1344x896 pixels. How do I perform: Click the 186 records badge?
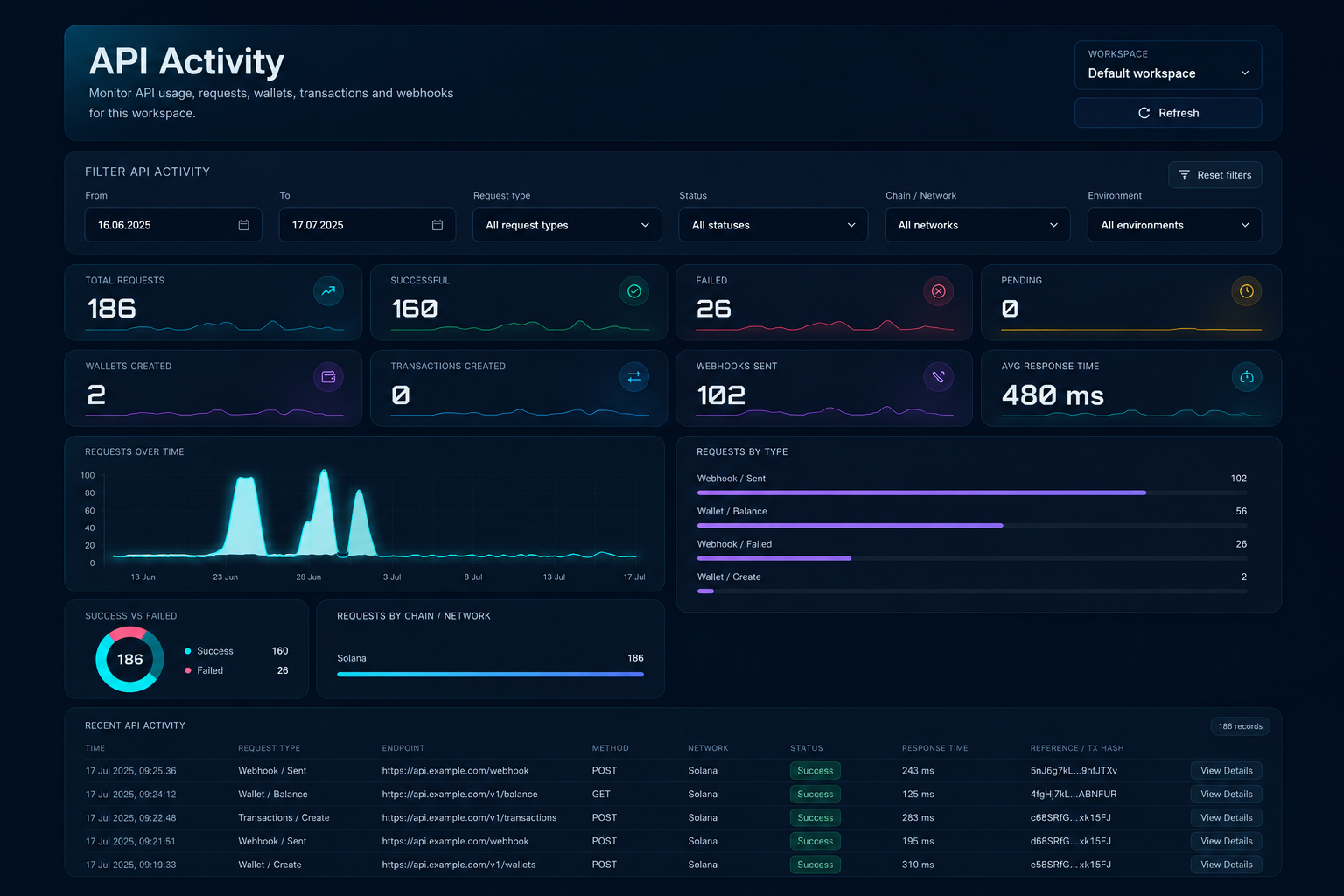(x=1240, y=726)
